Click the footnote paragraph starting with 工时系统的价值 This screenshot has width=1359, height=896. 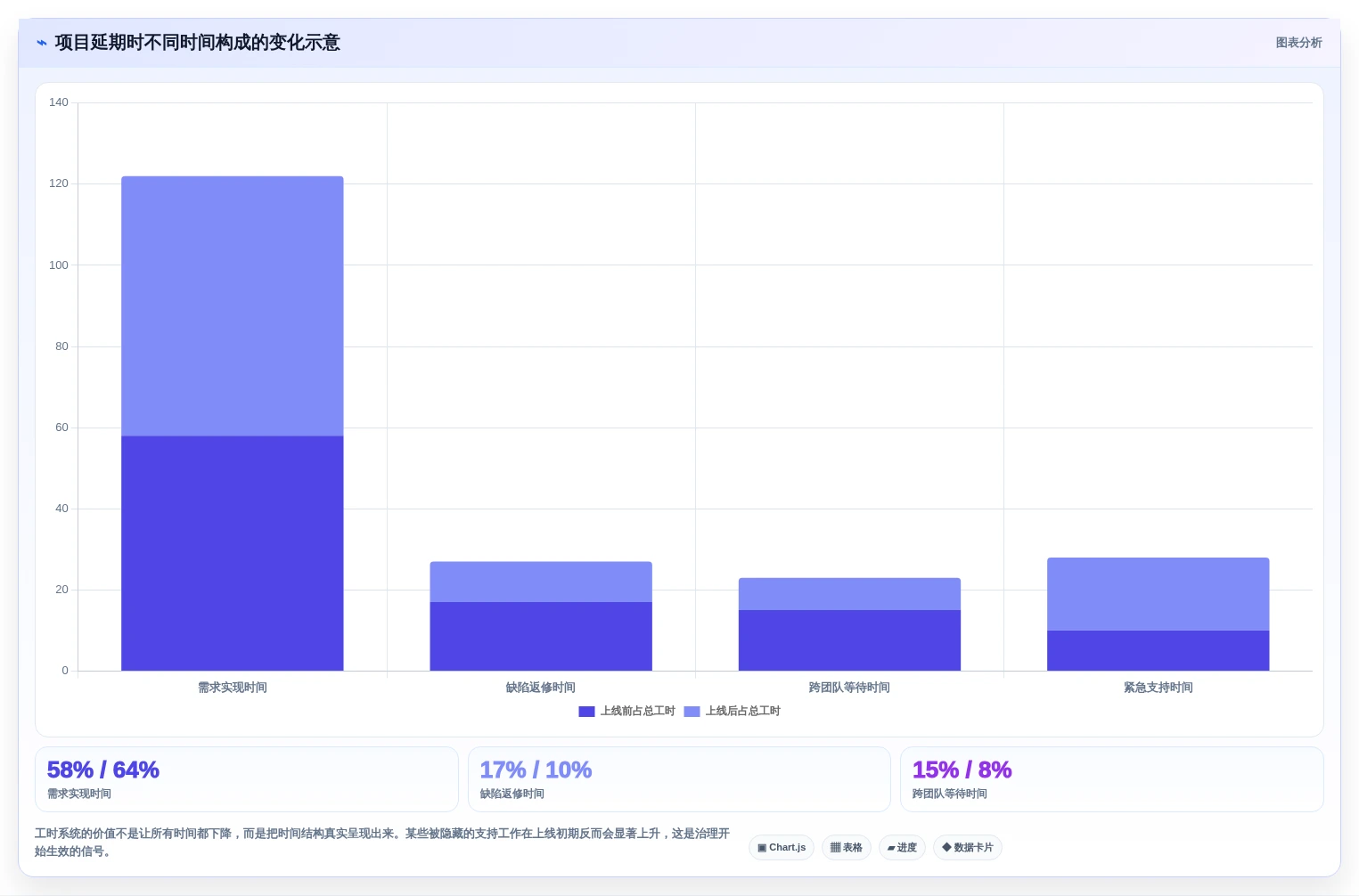(x=382, y=843)
